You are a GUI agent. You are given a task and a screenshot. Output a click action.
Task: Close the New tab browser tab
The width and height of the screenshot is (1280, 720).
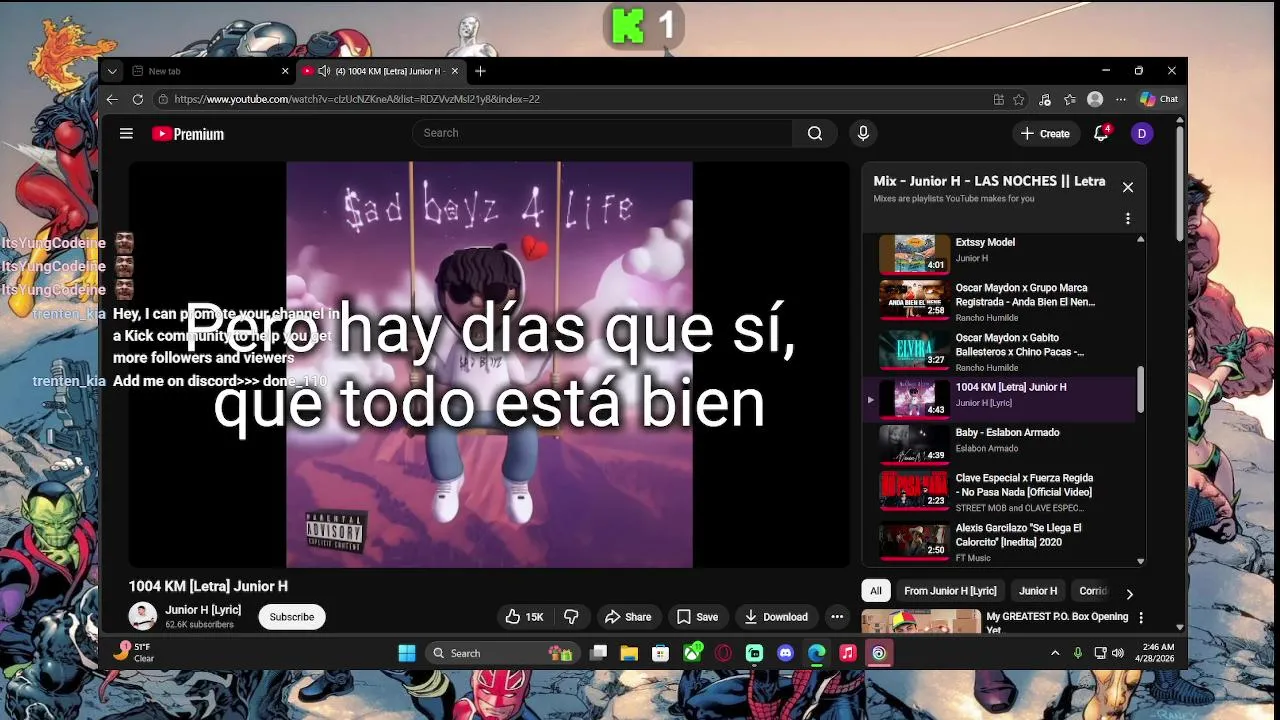(x=285, y=71)
